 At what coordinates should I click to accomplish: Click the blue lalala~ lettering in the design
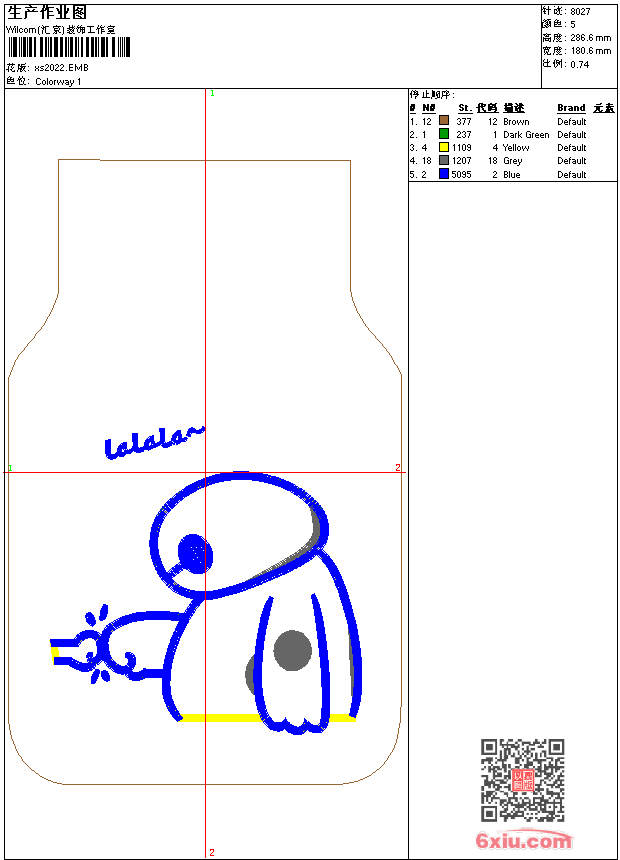click(154, 442)
